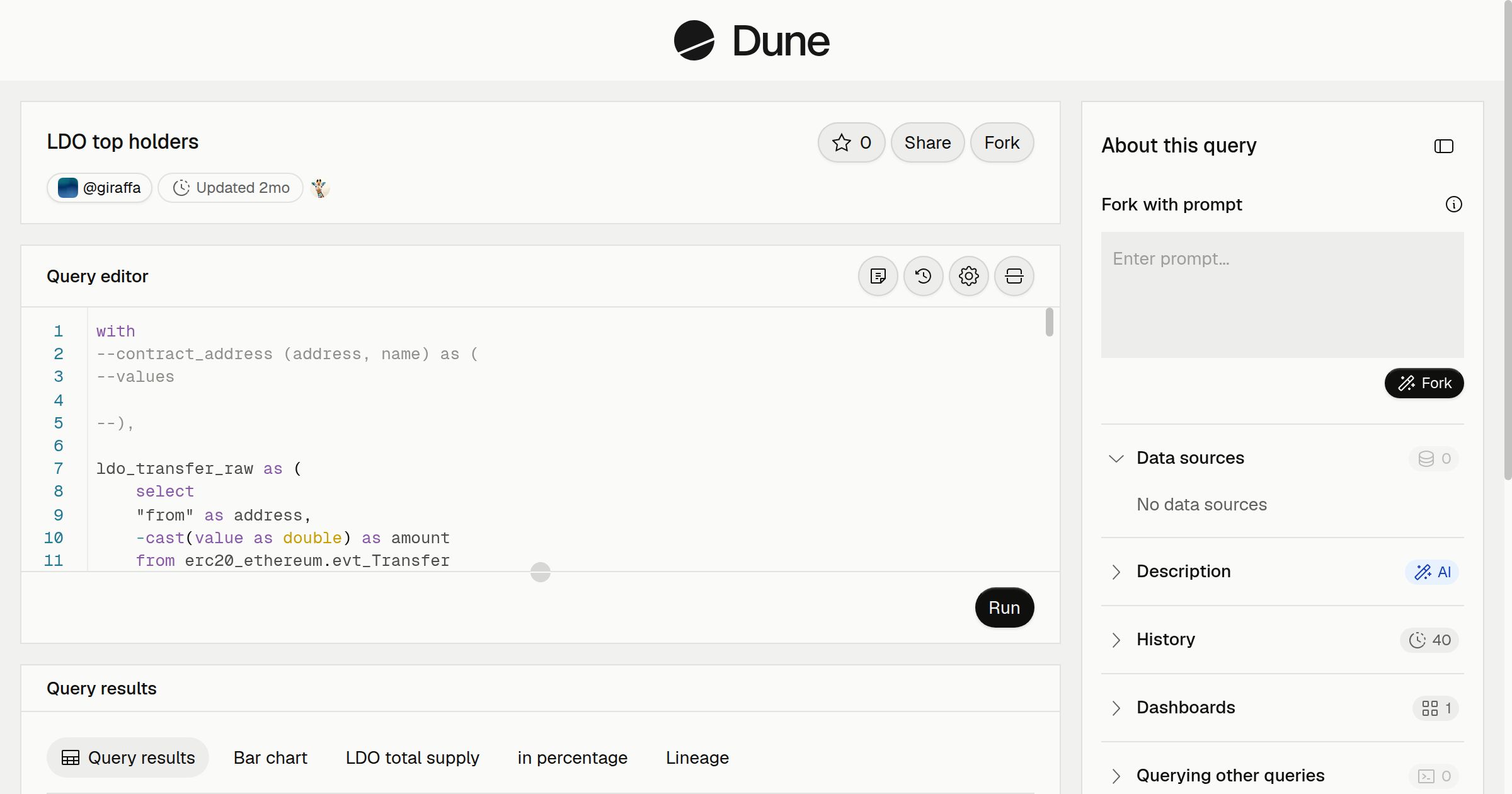Open the LDO total supply tab
1512x794 pixels.
[413, 757]
